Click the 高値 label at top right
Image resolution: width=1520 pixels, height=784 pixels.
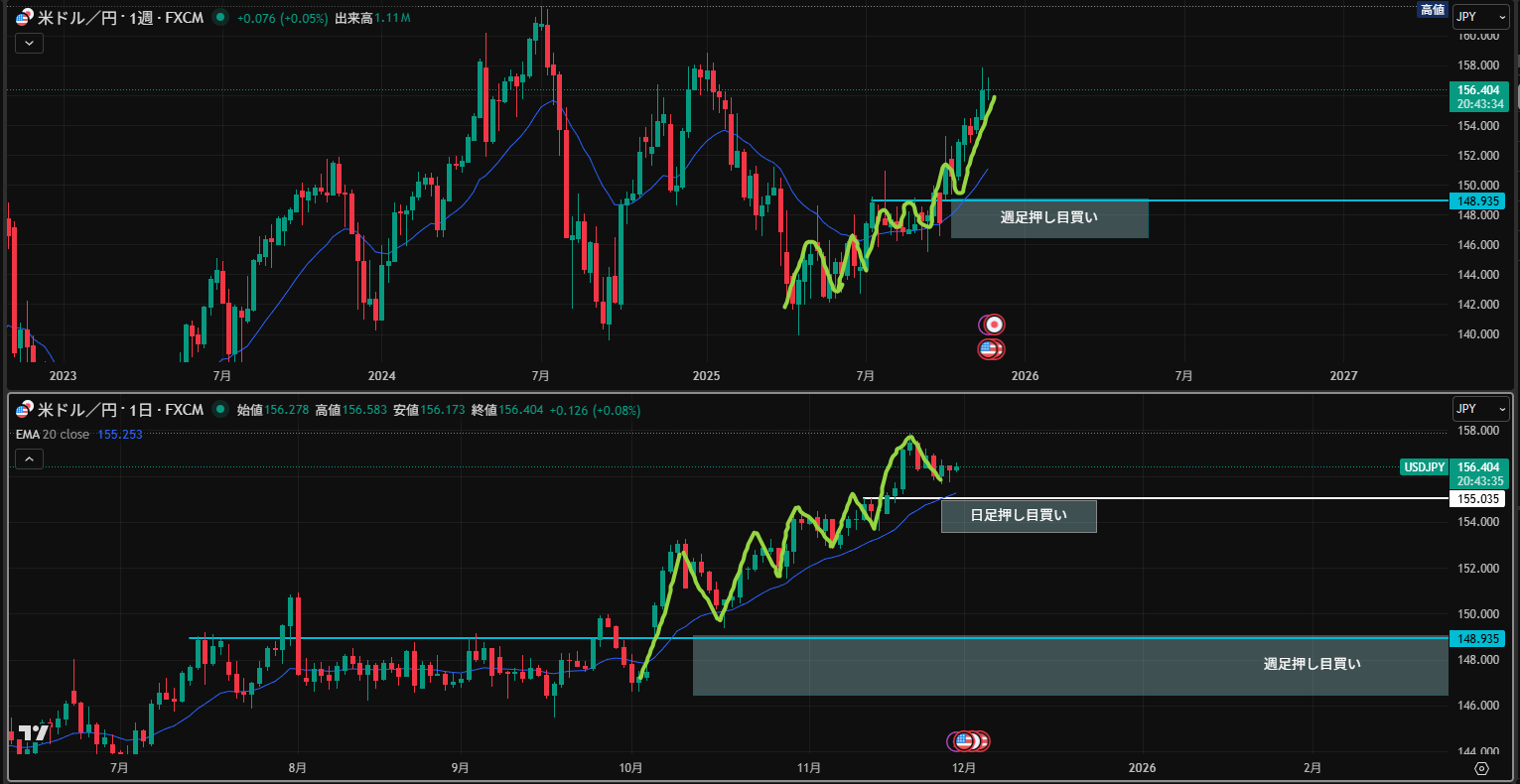[x=1432, y=10]
